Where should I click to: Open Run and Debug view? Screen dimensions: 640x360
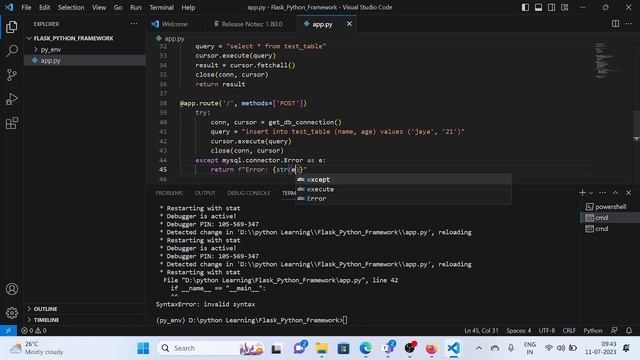click(x=12, y=99)
